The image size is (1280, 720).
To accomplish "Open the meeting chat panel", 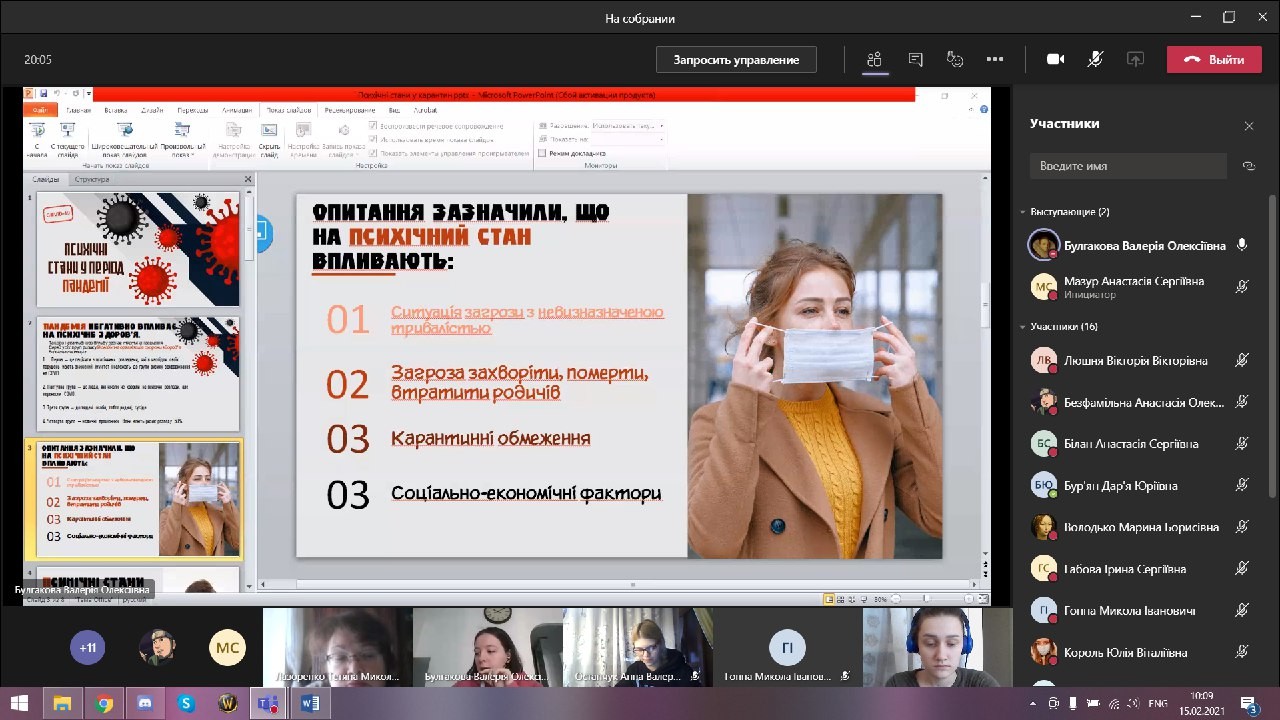I will [x=915, y=60].
